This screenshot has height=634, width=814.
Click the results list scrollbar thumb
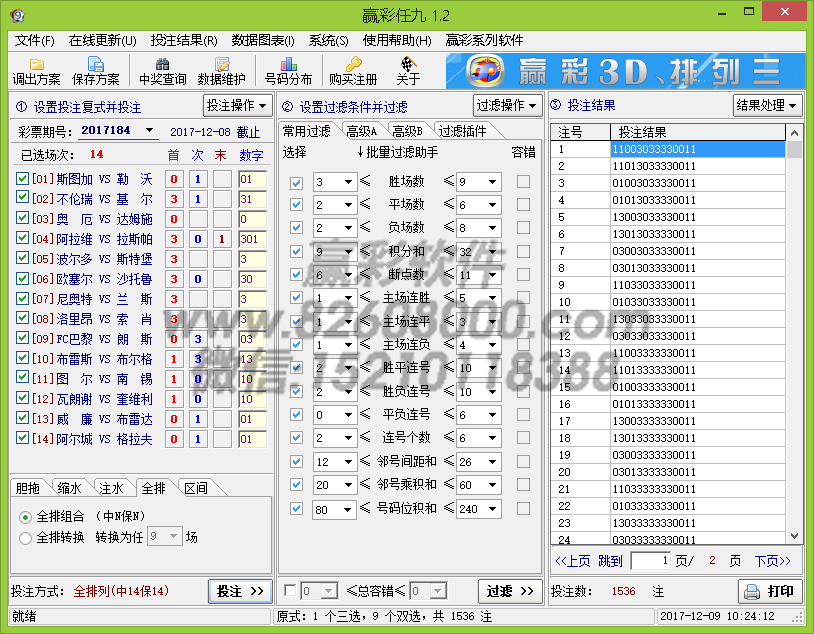click(x=794, y=150)
